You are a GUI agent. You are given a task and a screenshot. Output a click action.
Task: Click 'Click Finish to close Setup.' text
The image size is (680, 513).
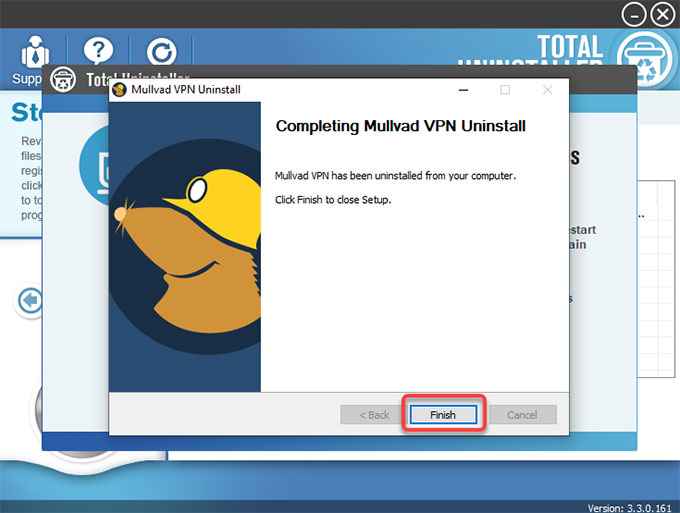click(333, 199)
